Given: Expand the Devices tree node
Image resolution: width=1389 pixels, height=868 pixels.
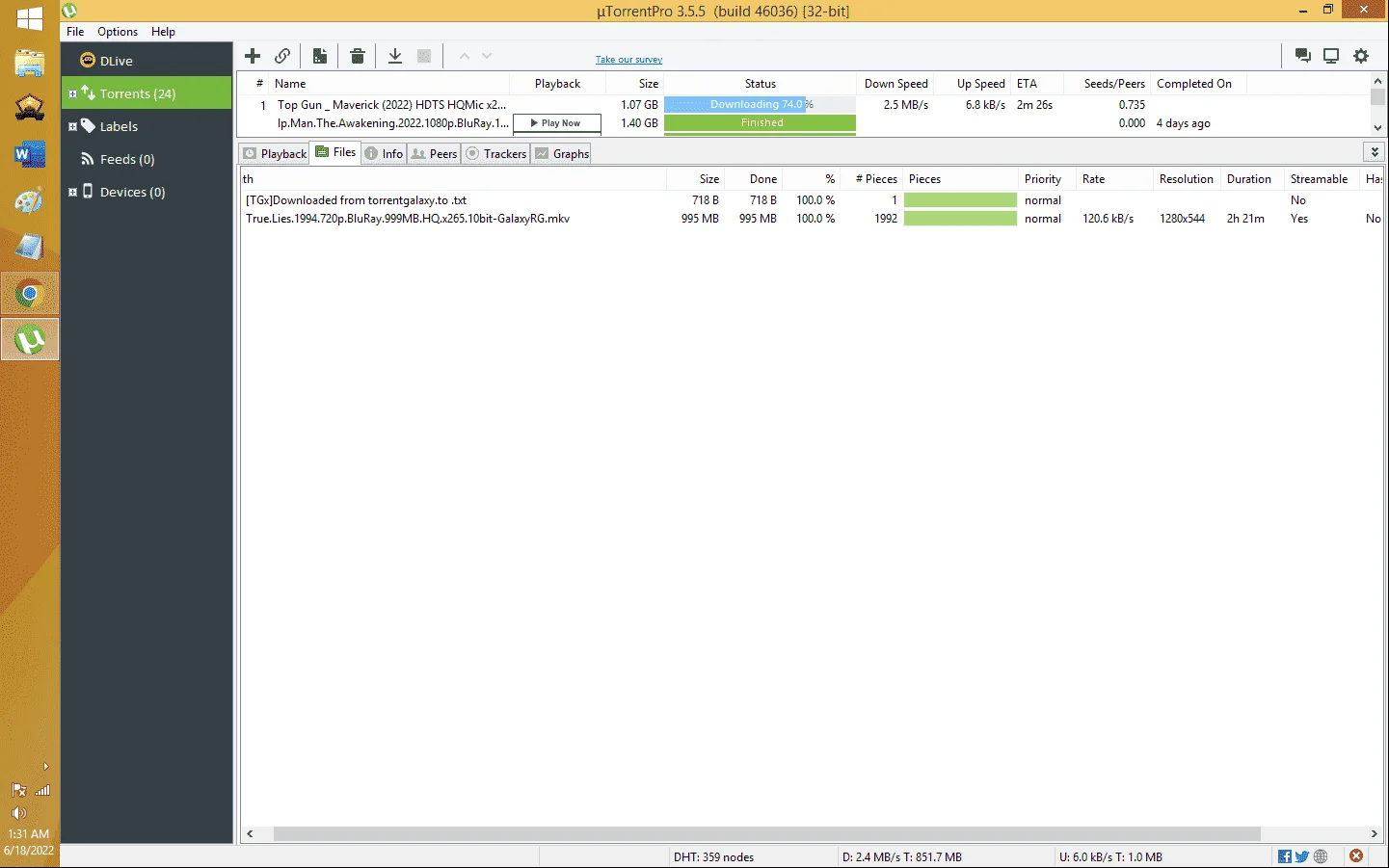Looking at the screenshot, I should [72, 192].
